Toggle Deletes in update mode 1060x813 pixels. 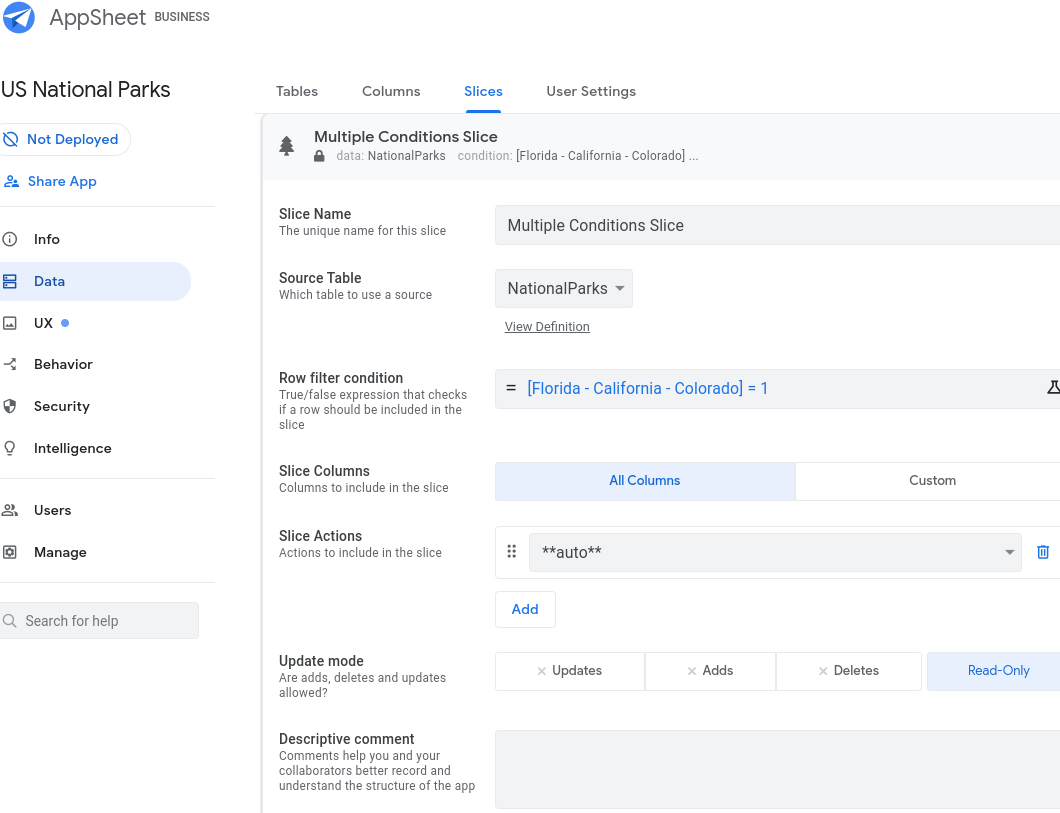pos(849,671)
